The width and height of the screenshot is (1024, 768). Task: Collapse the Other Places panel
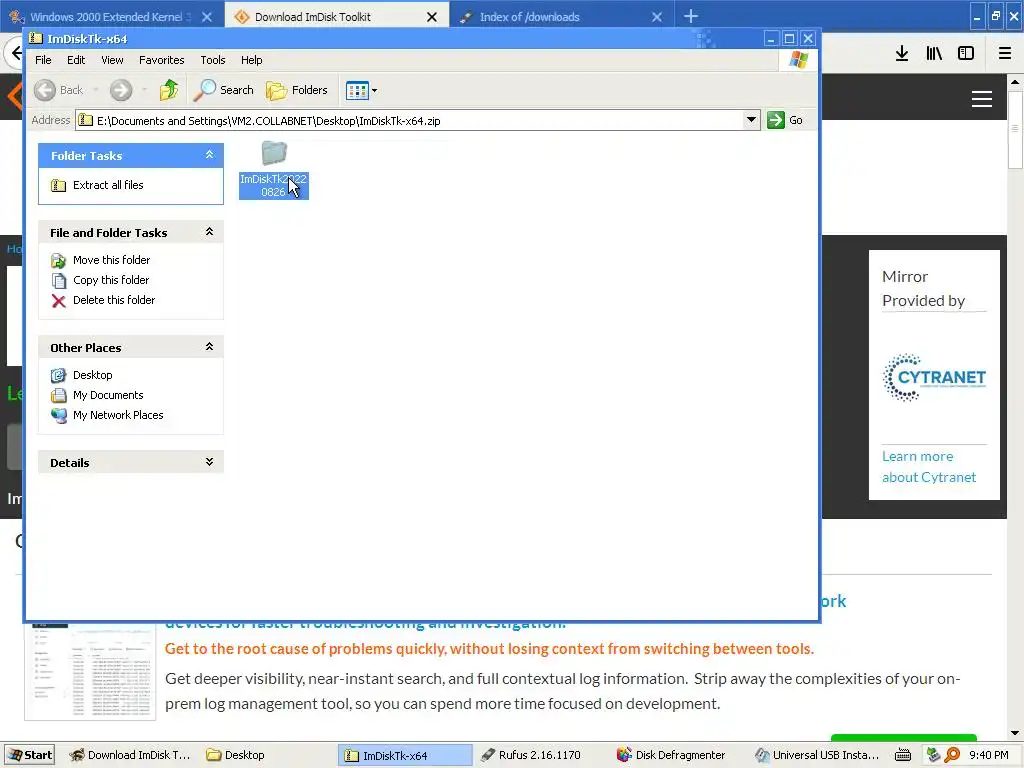209,347
